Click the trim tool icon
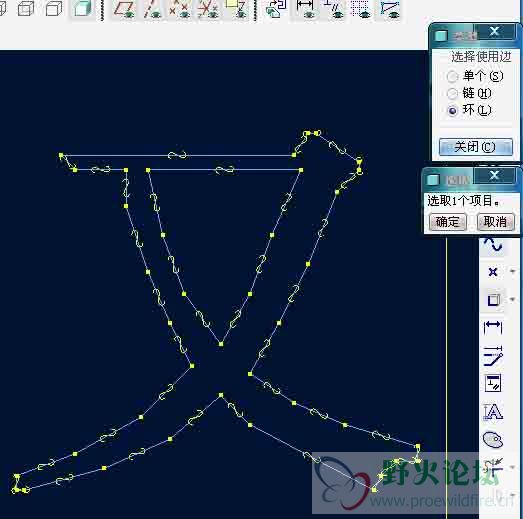This screenshot has width=523, height=519. point(493,467)
